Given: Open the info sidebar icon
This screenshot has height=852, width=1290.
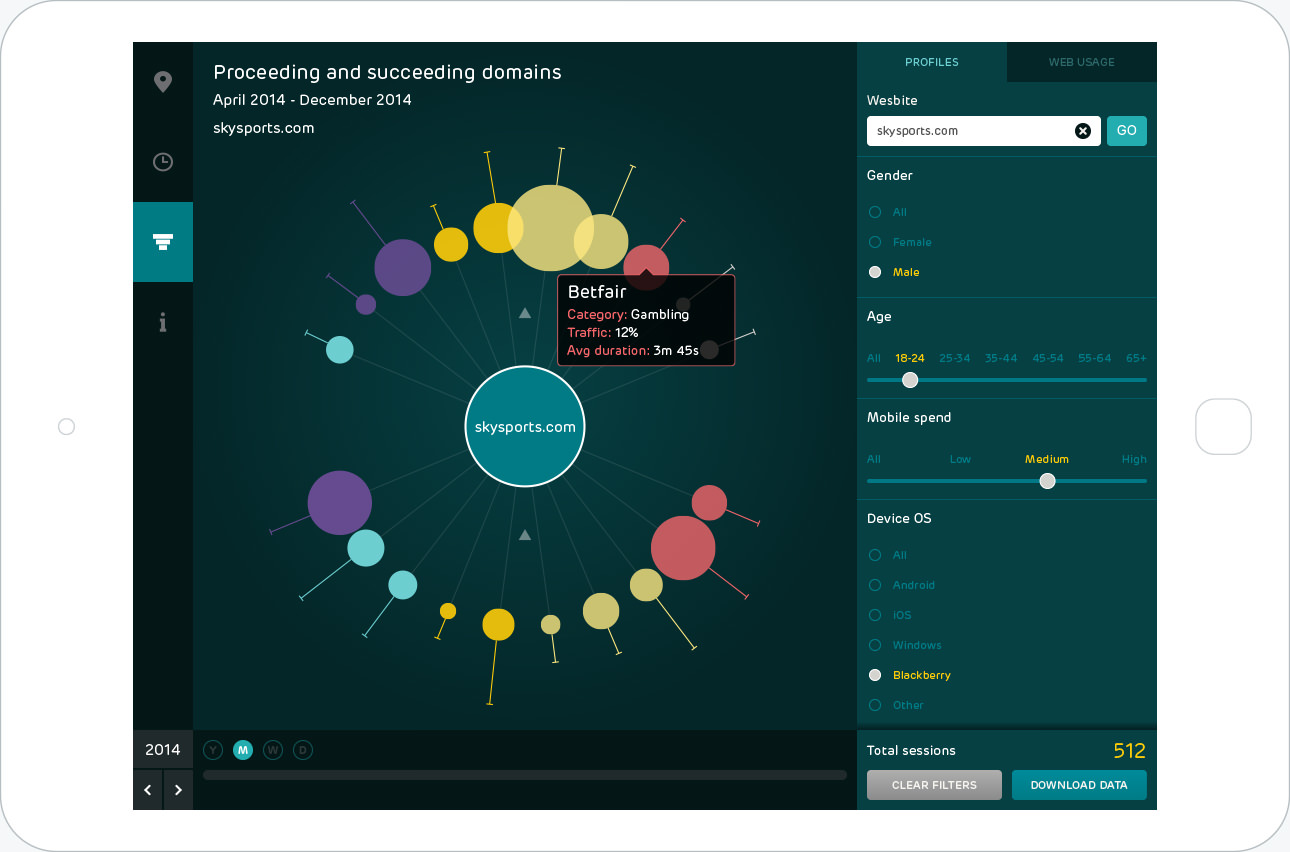Looking at the screenshot, I should [x=163, y=322].
